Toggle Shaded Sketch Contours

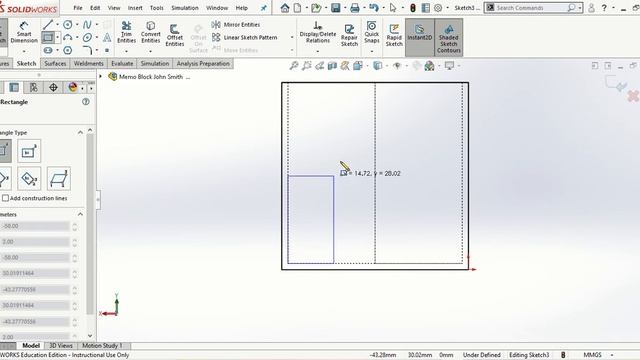click(449, 37)
